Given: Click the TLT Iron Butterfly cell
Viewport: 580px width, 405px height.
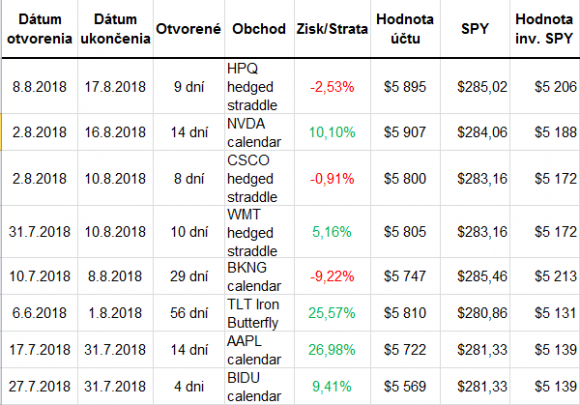Looking at the screenshot, I should click(259, 313).
